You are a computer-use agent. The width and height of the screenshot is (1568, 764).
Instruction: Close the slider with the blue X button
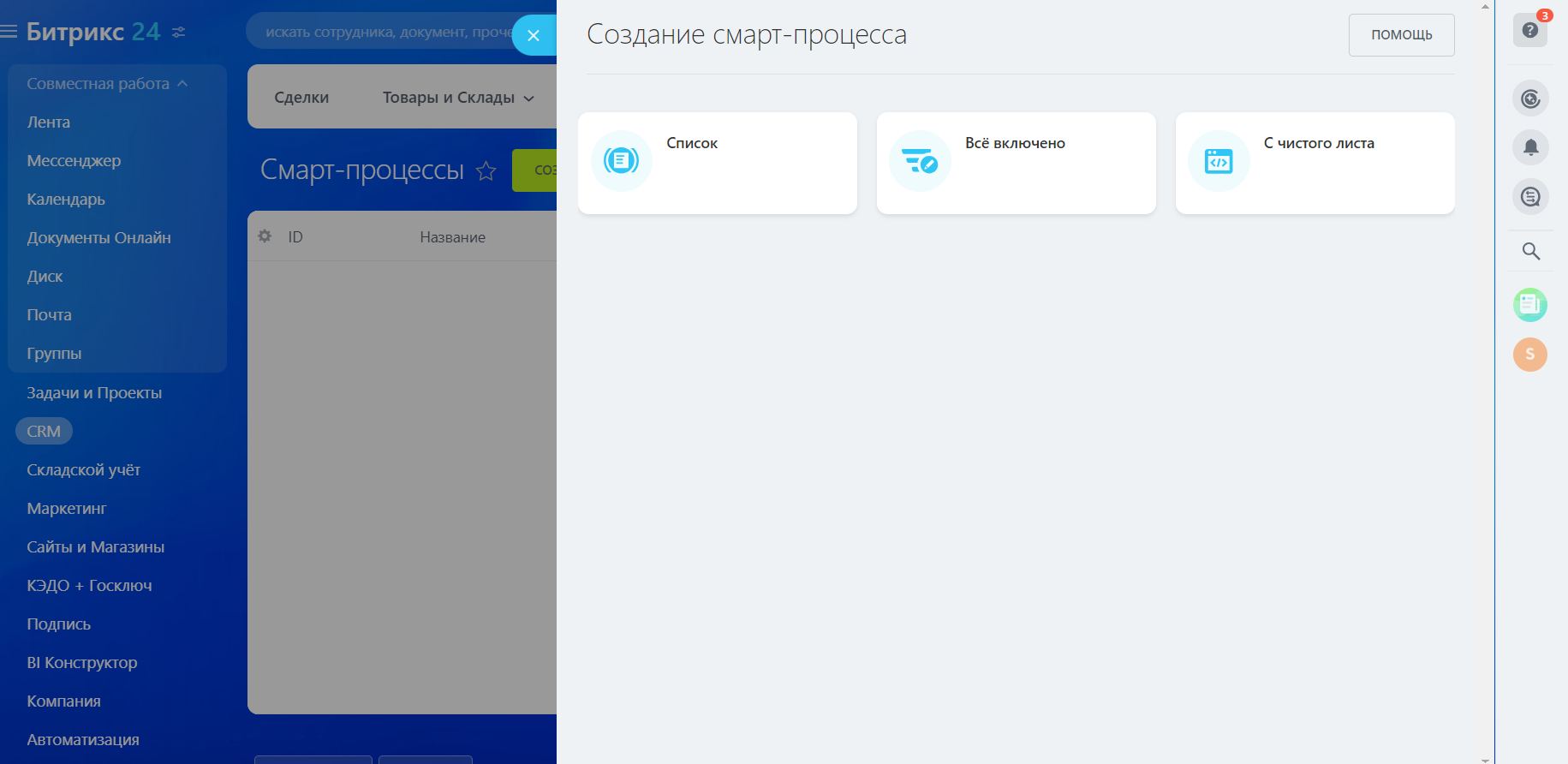pyautogui.click(x=534, y=35)
